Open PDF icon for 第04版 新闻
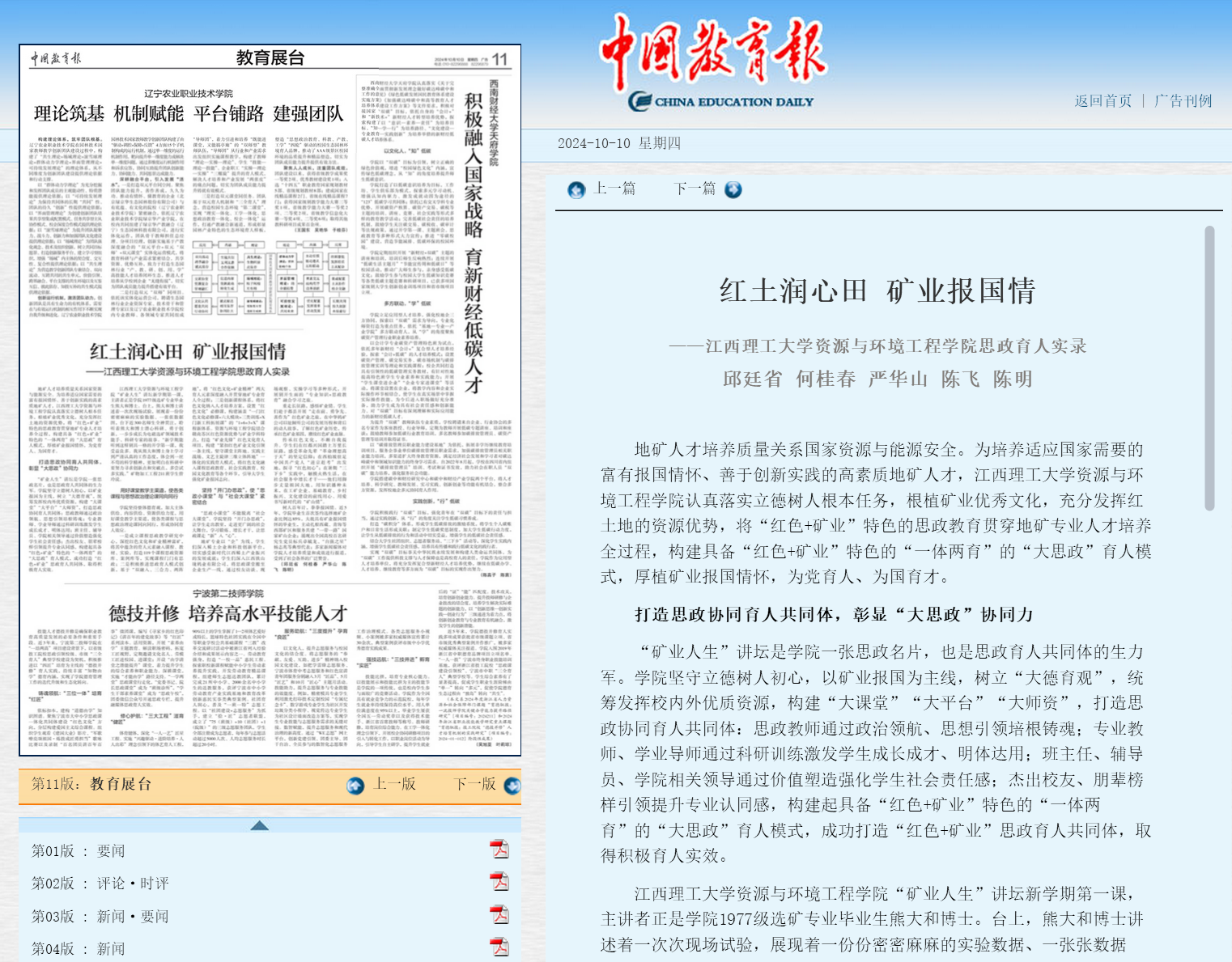 point(499,947)
